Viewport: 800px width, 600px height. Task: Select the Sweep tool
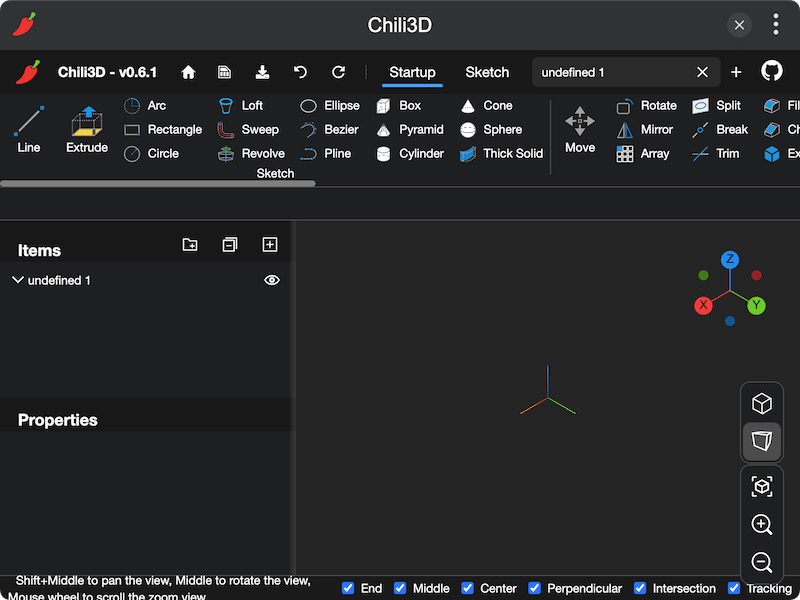[248, 130]
